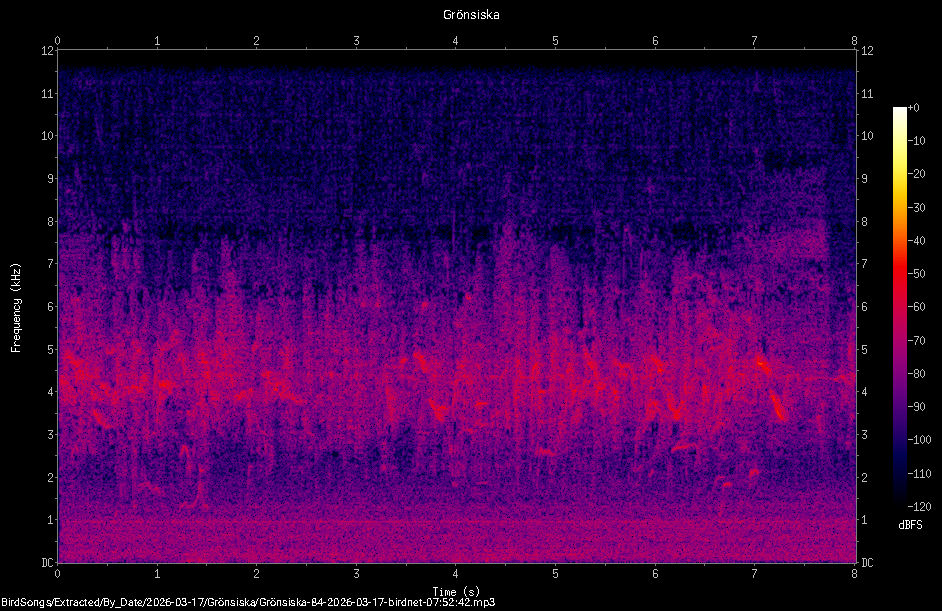The width and height of the screenshot is (942, 611).
Task: Click the Time (s) axis label
Action: point(456,592)
